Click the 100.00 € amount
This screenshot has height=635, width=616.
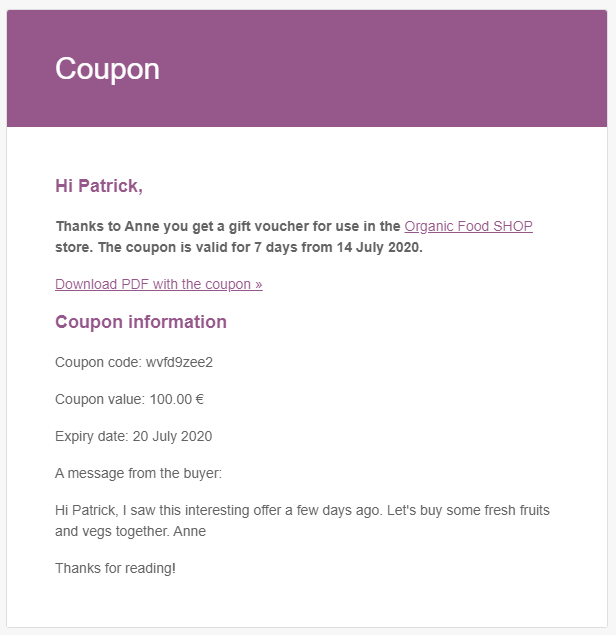(177, 399)
